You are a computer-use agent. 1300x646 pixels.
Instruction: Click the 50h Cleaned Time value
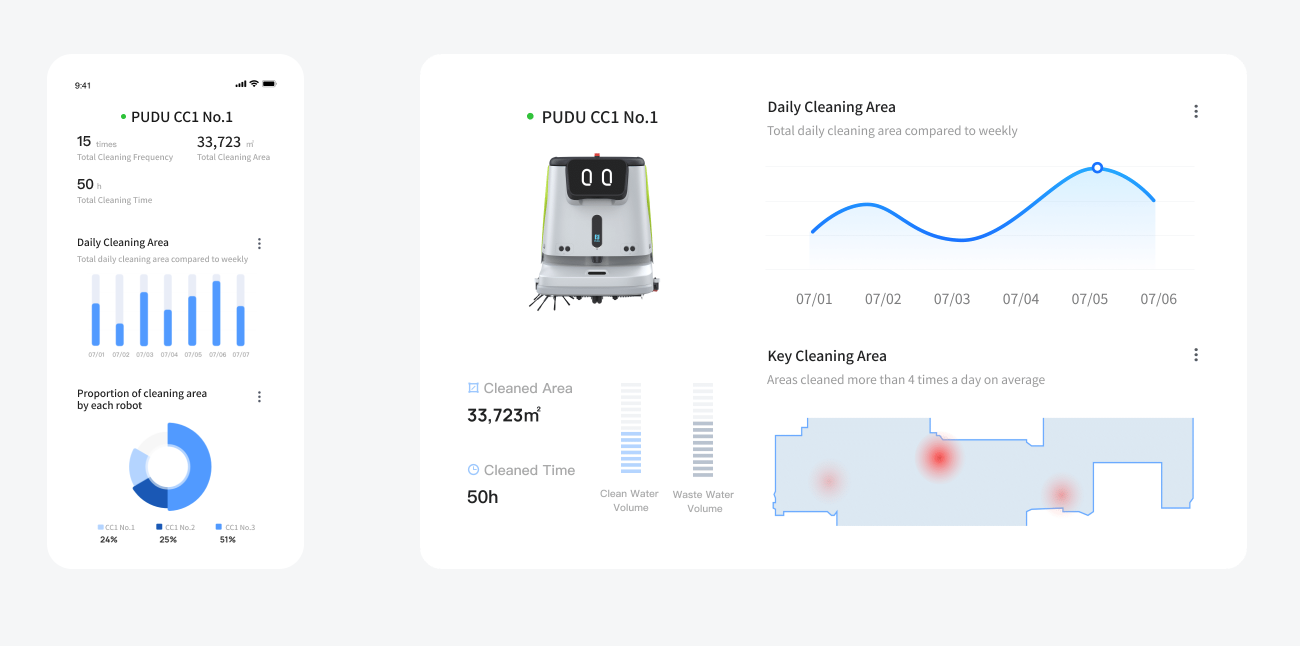tap(483, 496)
